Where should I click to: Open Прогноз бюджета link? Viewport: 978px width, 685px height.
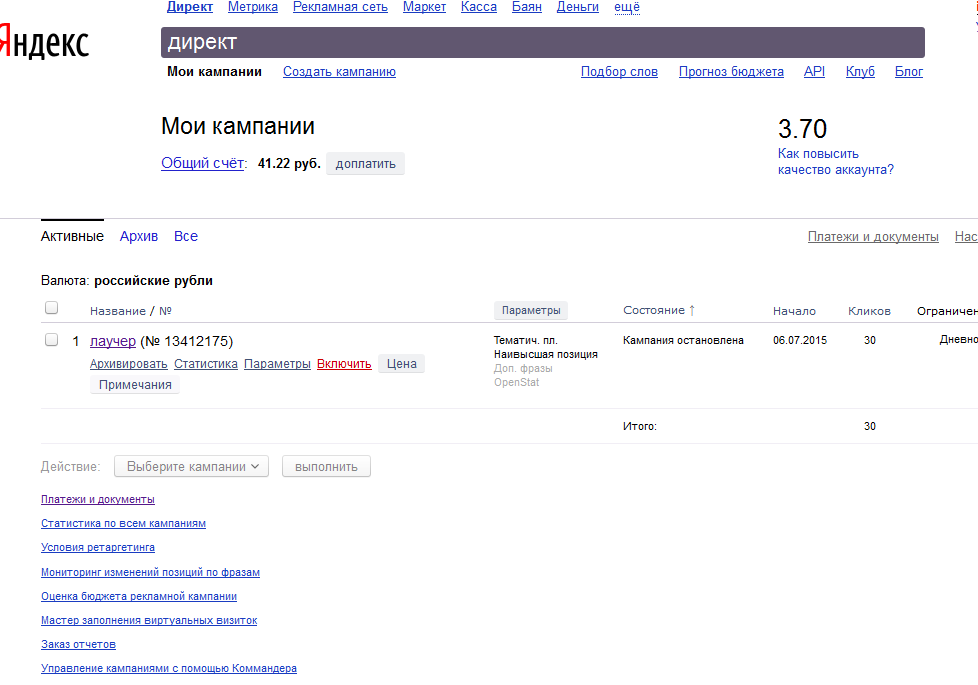point(731,72)
